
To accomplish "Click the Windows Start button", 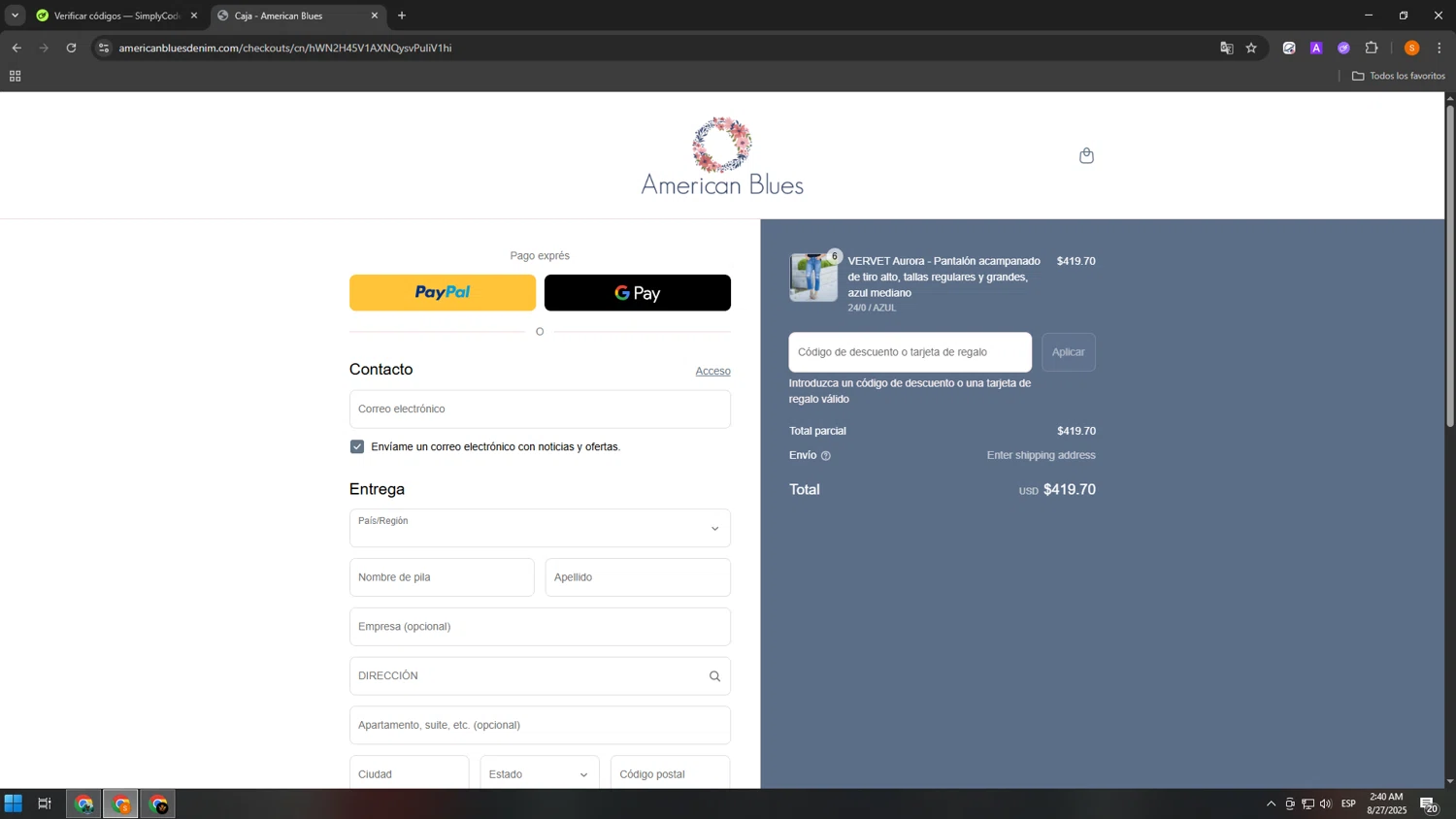I will [x=14, y=803].
